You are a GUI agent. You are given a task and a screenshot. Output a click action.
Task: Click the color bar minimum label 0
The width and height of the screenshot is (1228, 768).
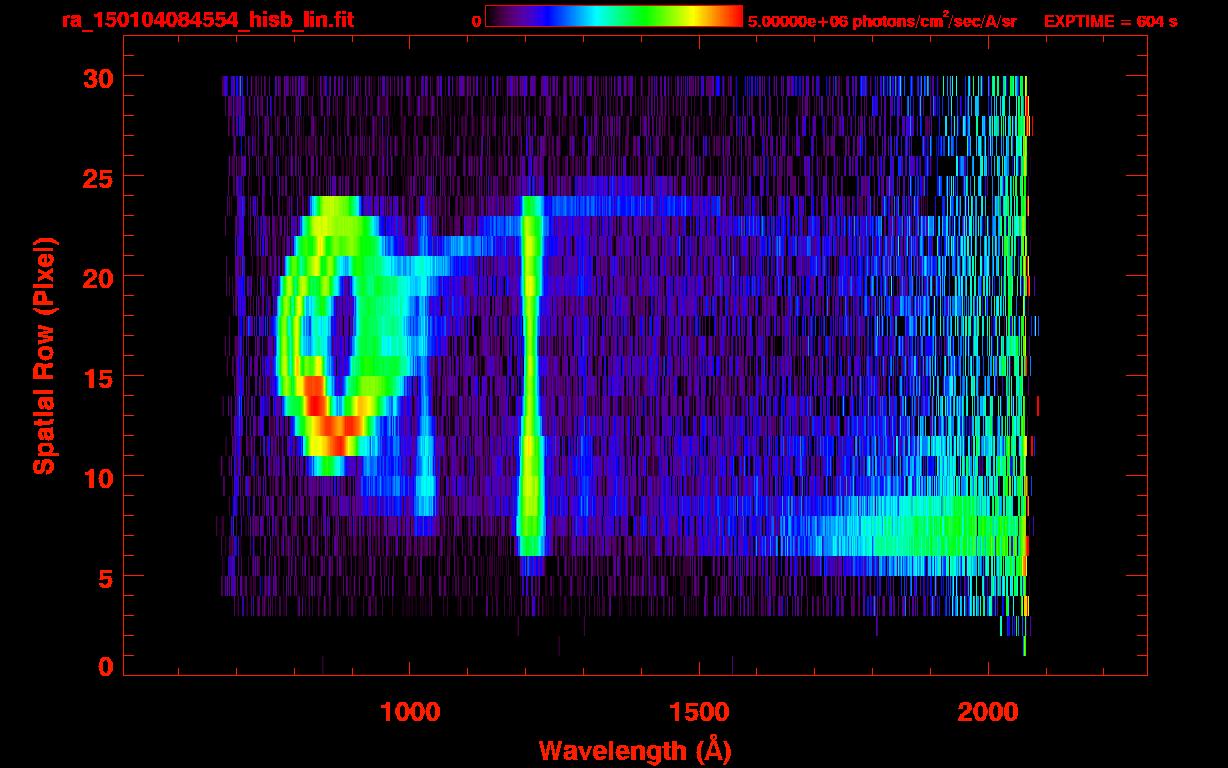pos(477,21)
